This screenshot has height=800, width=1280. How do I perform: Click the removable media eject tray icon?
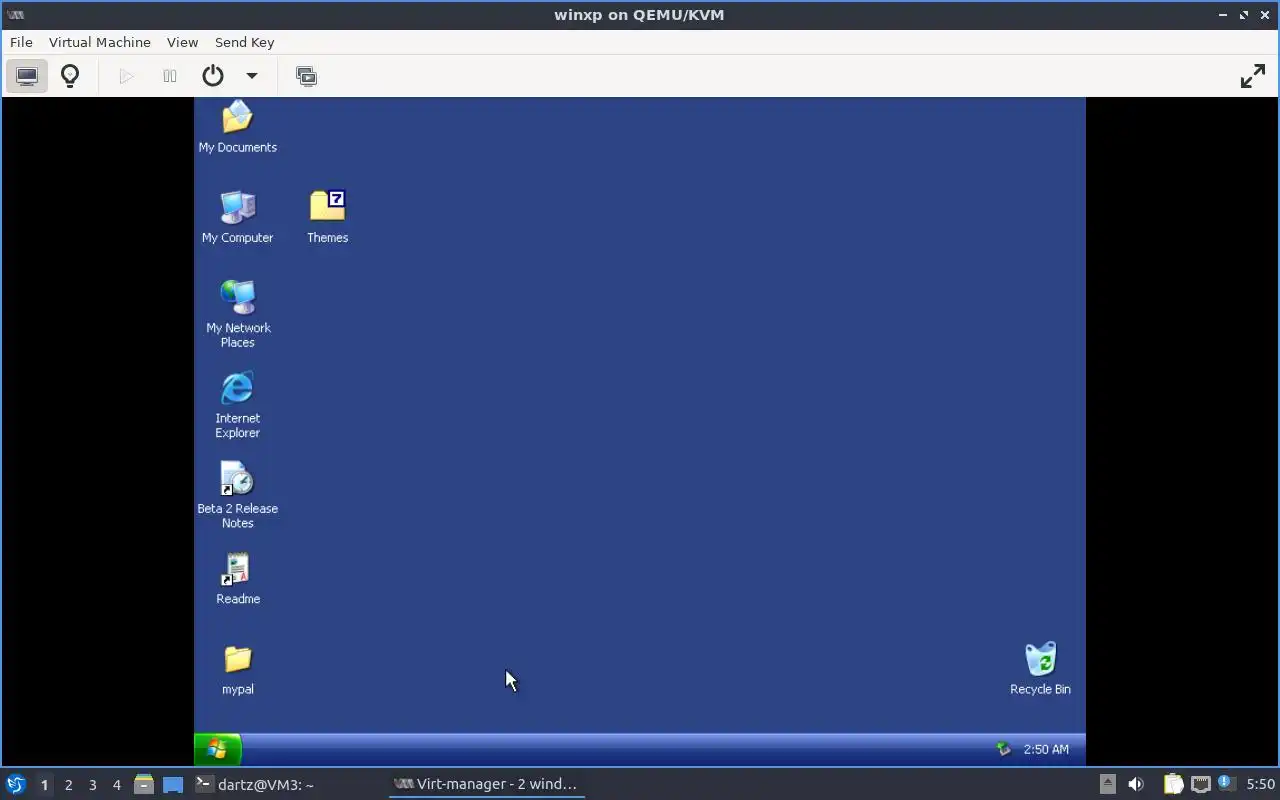point(1107,784)
